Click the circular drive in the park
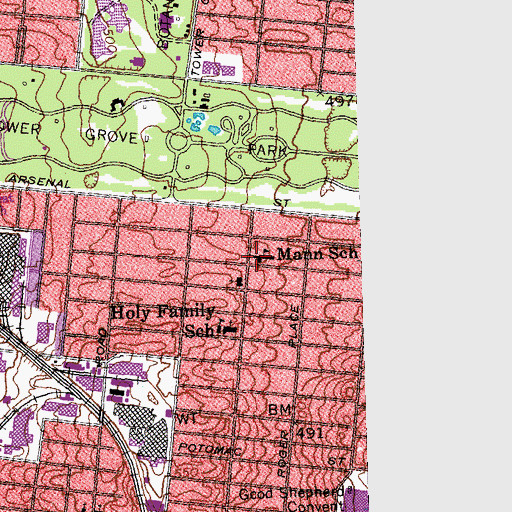This screenshot has width=512, height=512. point(178,142)
